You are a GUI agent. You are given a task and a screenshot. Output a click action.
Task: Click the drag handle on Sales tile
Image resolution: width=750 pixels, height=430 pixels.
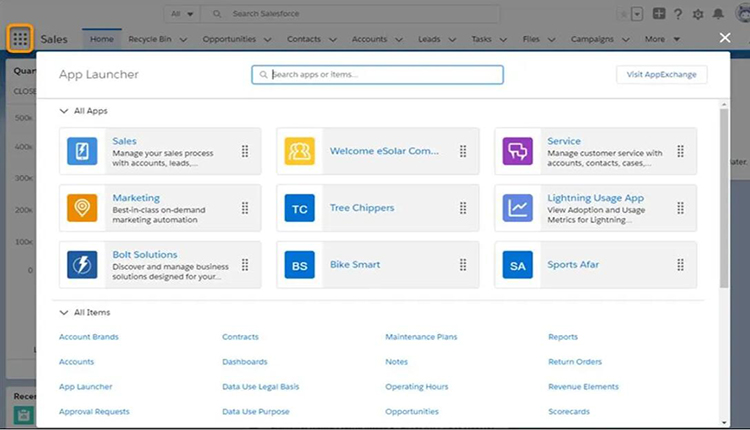[245, 151]
